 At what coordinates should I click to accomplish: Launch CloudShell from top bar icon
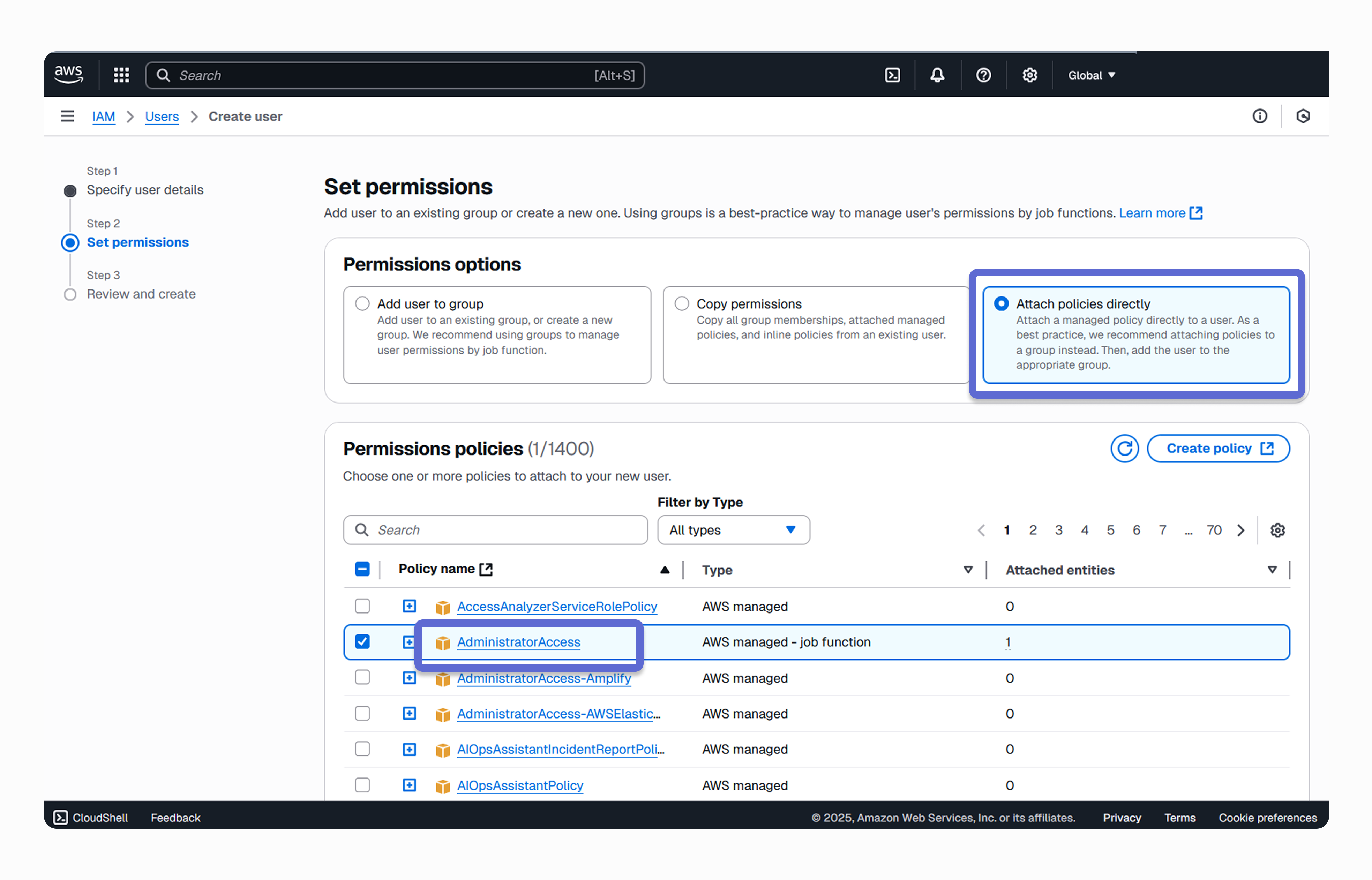coord(892,75)
